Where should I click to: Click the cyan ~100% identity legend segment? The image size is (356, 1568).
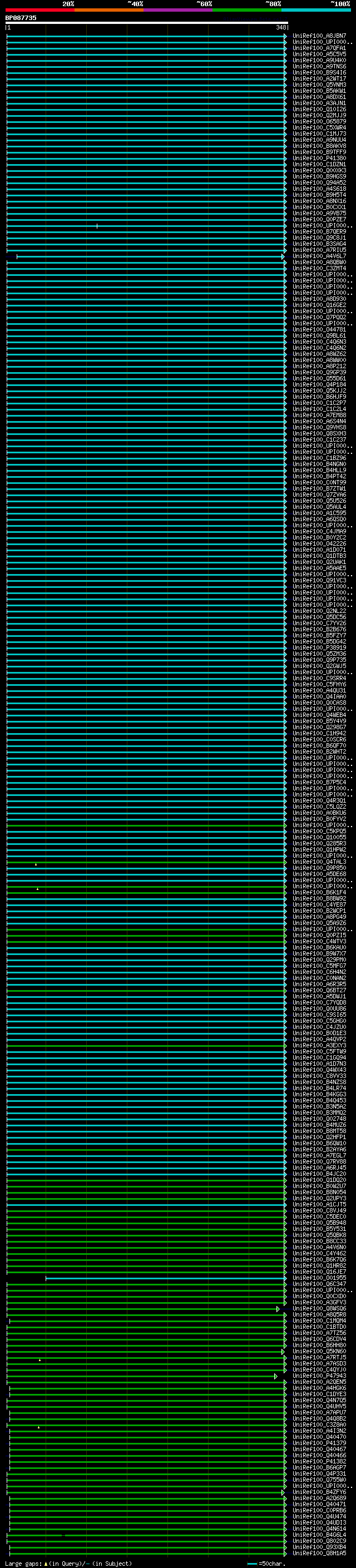316,11
